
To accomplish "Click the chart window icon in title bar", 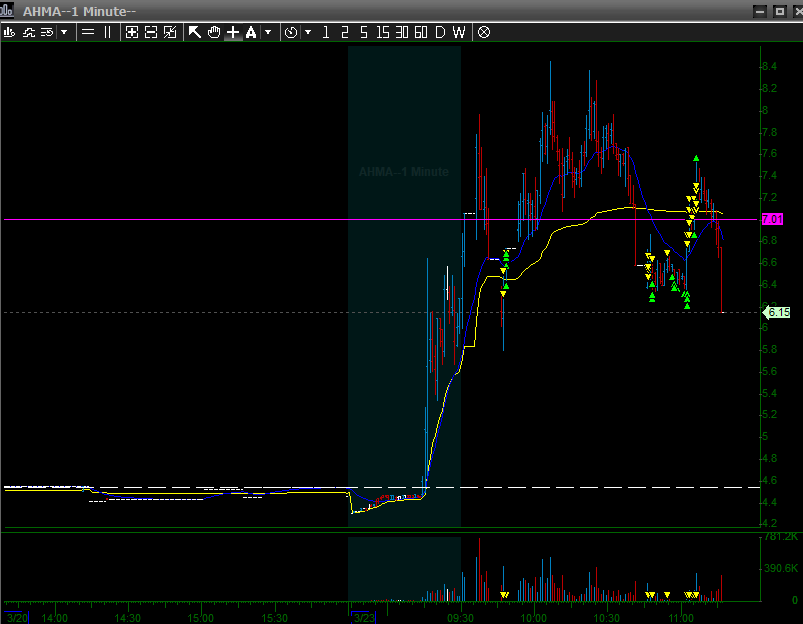I will 7,10.
